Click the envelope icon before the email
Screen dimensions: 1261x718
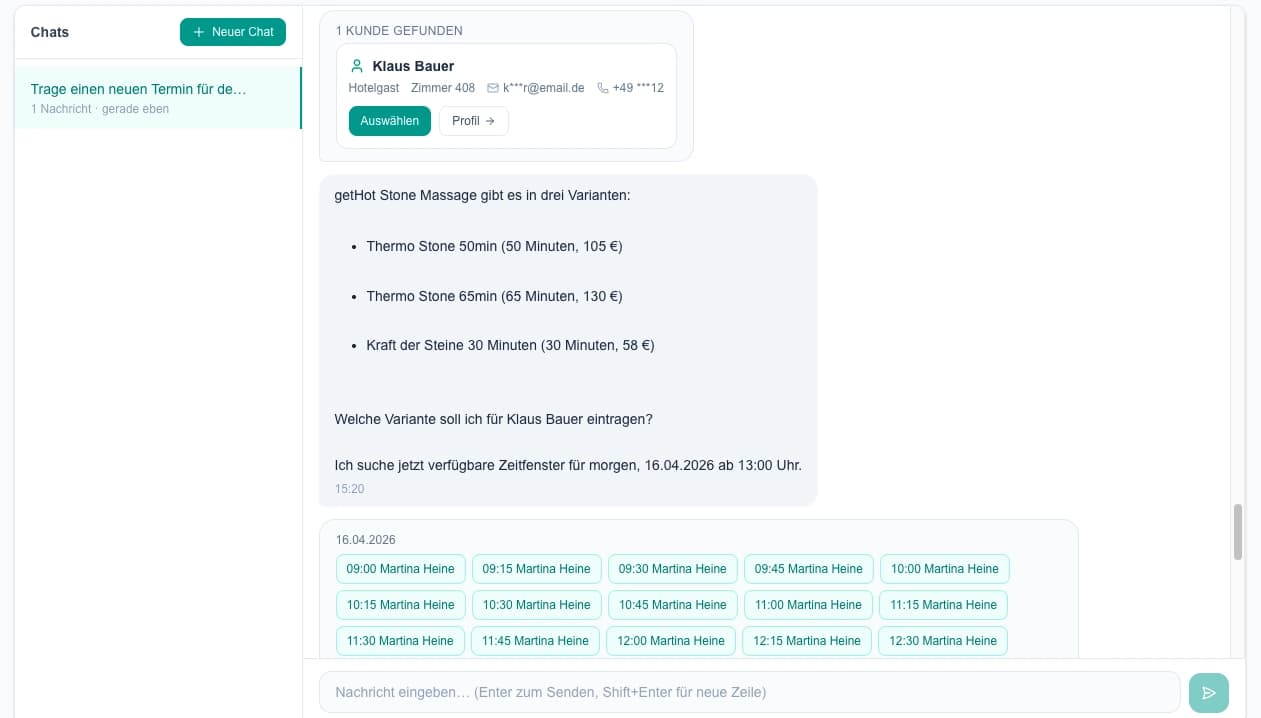[492, 88]
